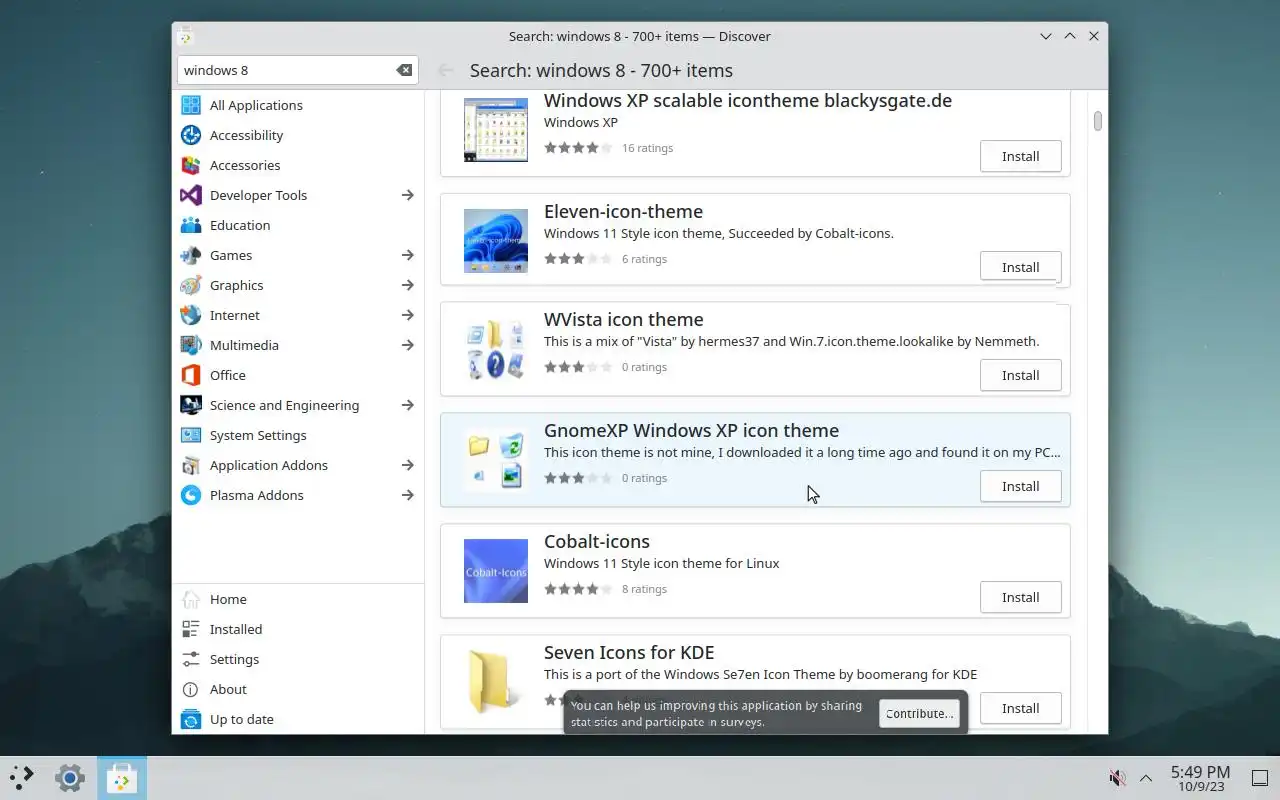Click the back arrow beside the search title

(x=446, y=70)
